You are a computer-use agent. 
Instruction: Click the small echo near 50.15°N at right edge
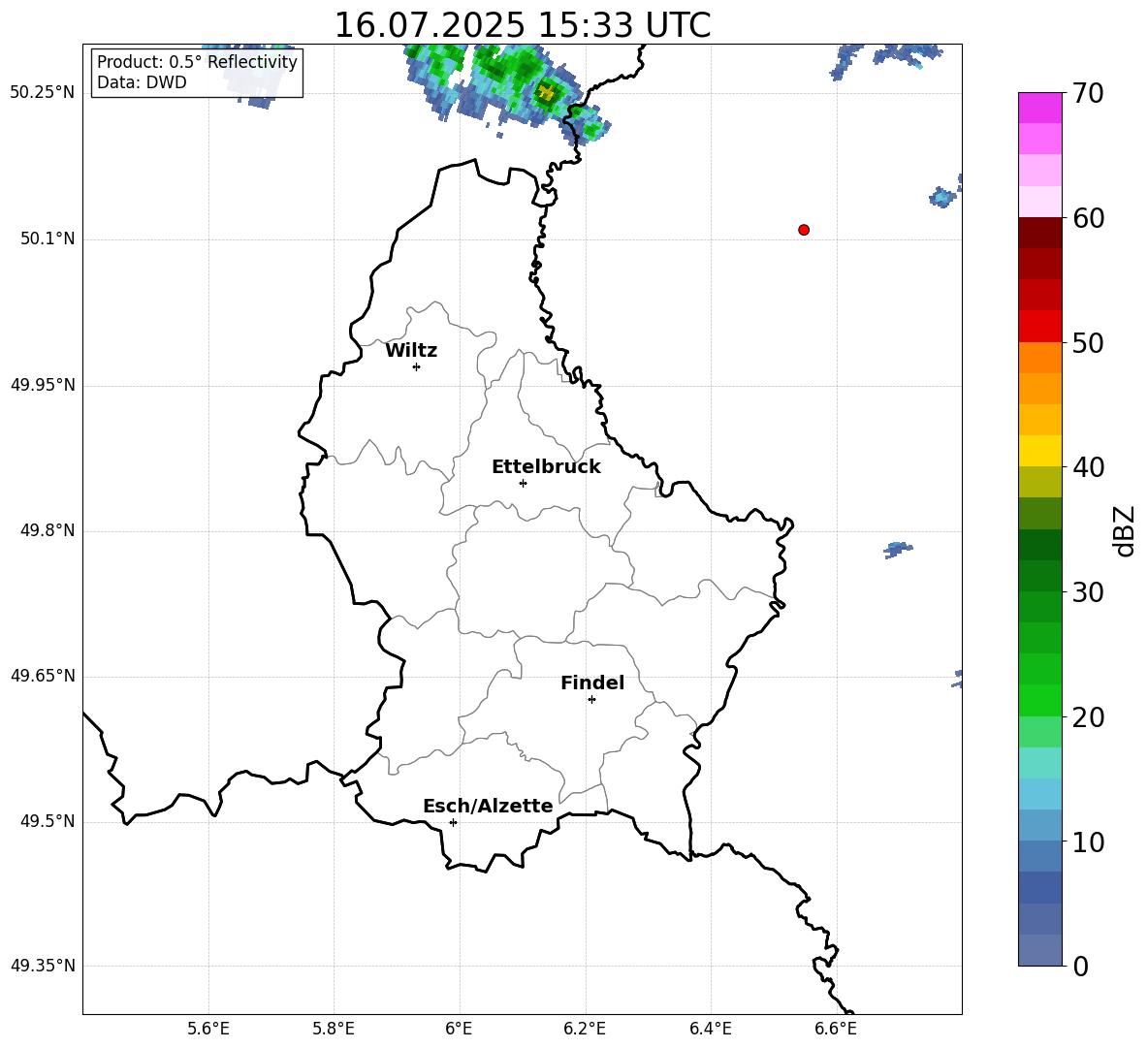point(943,196)
